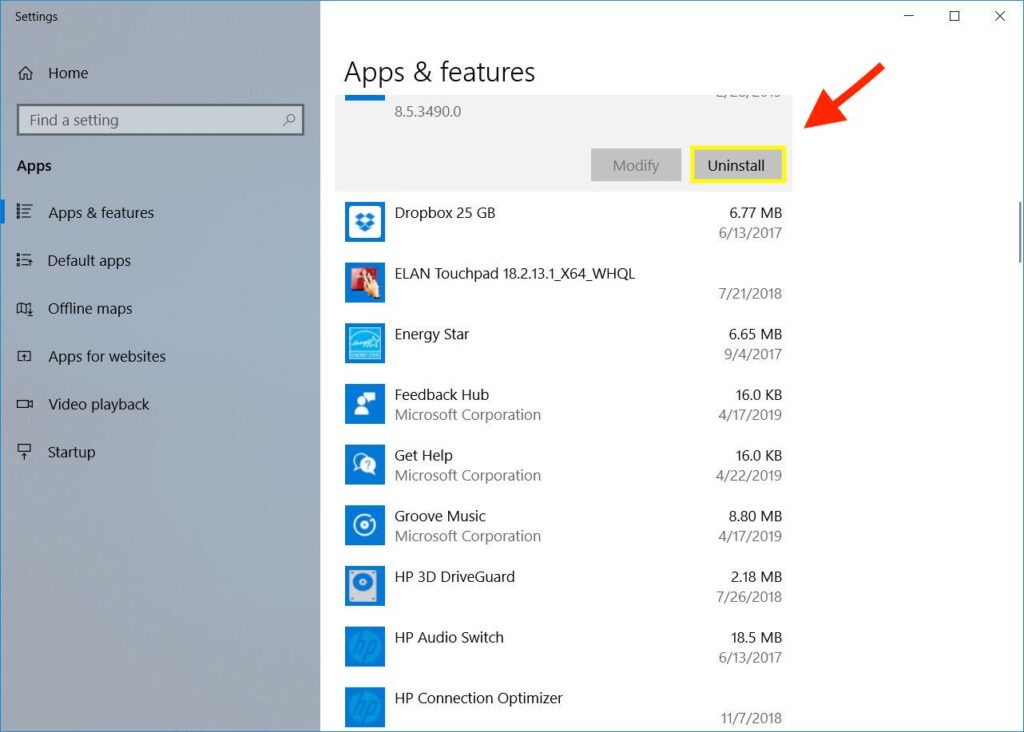Image resolution: width=1024 pixels, height=732 pixels.
Task: Click the Dropbox app icon
Action: point(365,222)
